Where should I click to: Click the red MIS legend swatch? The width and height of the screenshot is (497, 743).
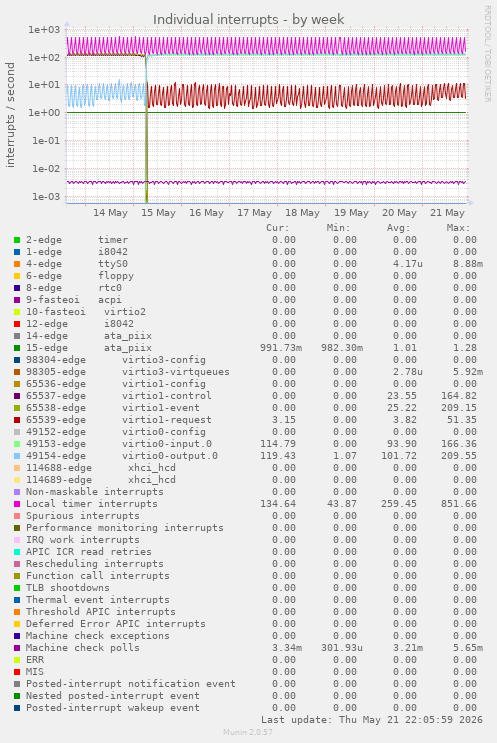[x=17, y=672]
